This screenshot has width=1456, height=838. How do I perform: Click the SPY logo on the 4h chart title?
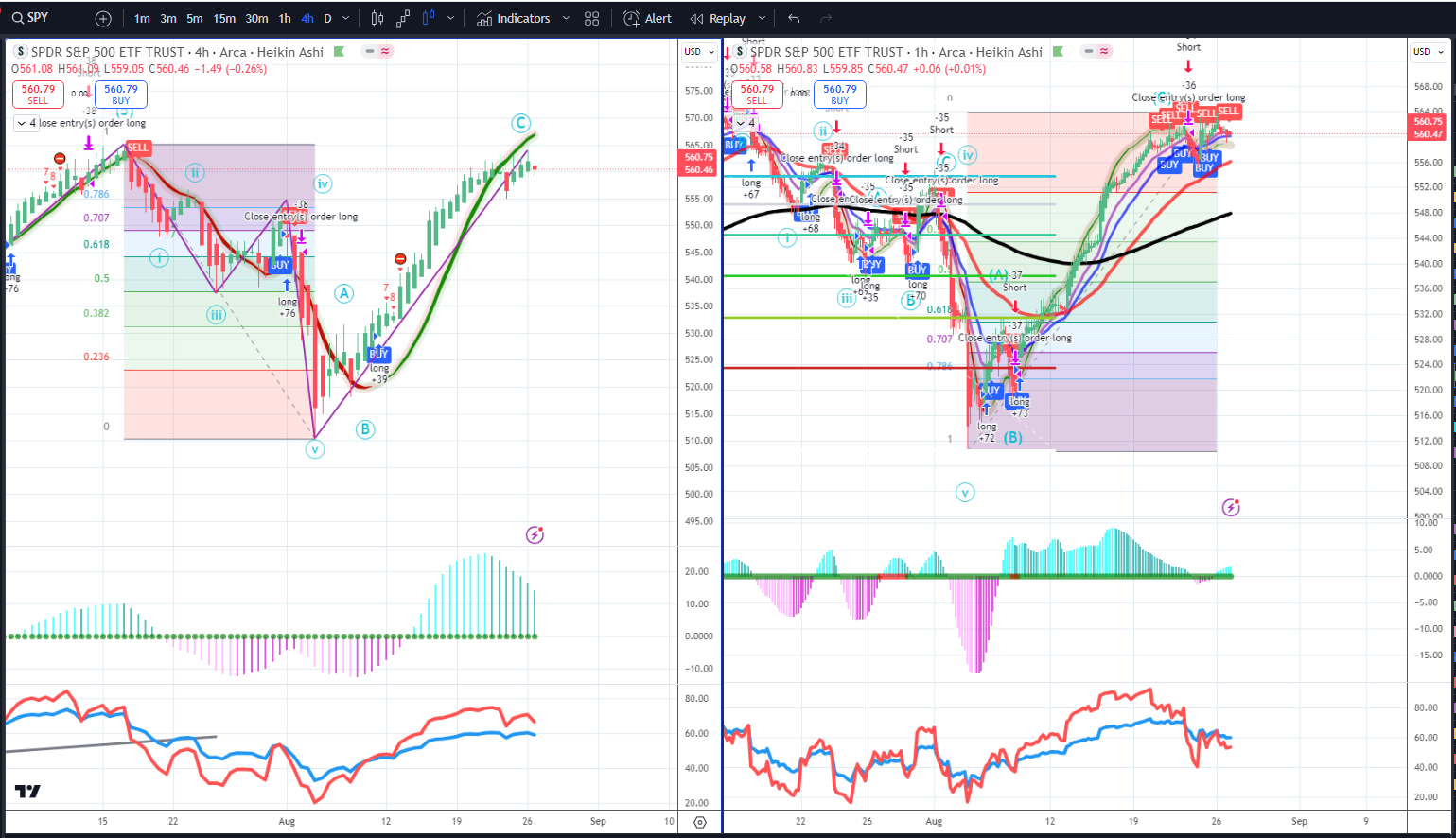20,52
